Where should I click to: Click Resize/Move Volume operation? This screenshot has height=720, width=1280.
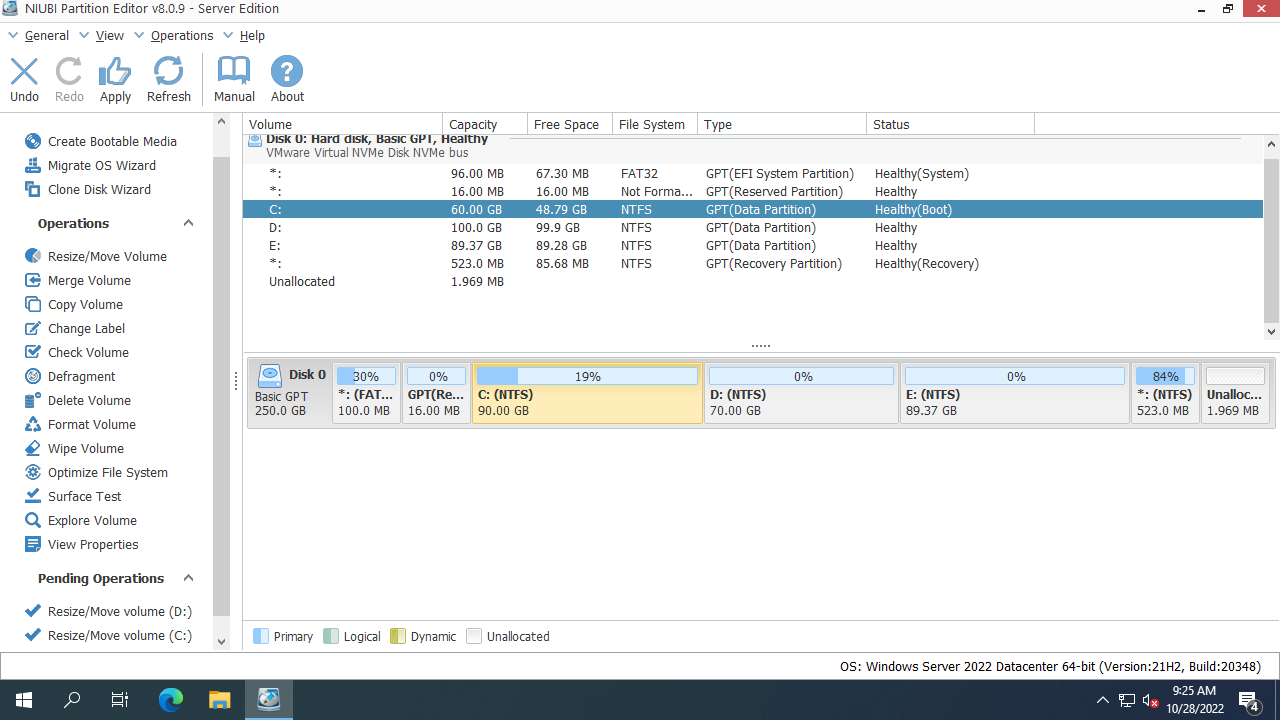pyautogui.click(x=107, y=256)
